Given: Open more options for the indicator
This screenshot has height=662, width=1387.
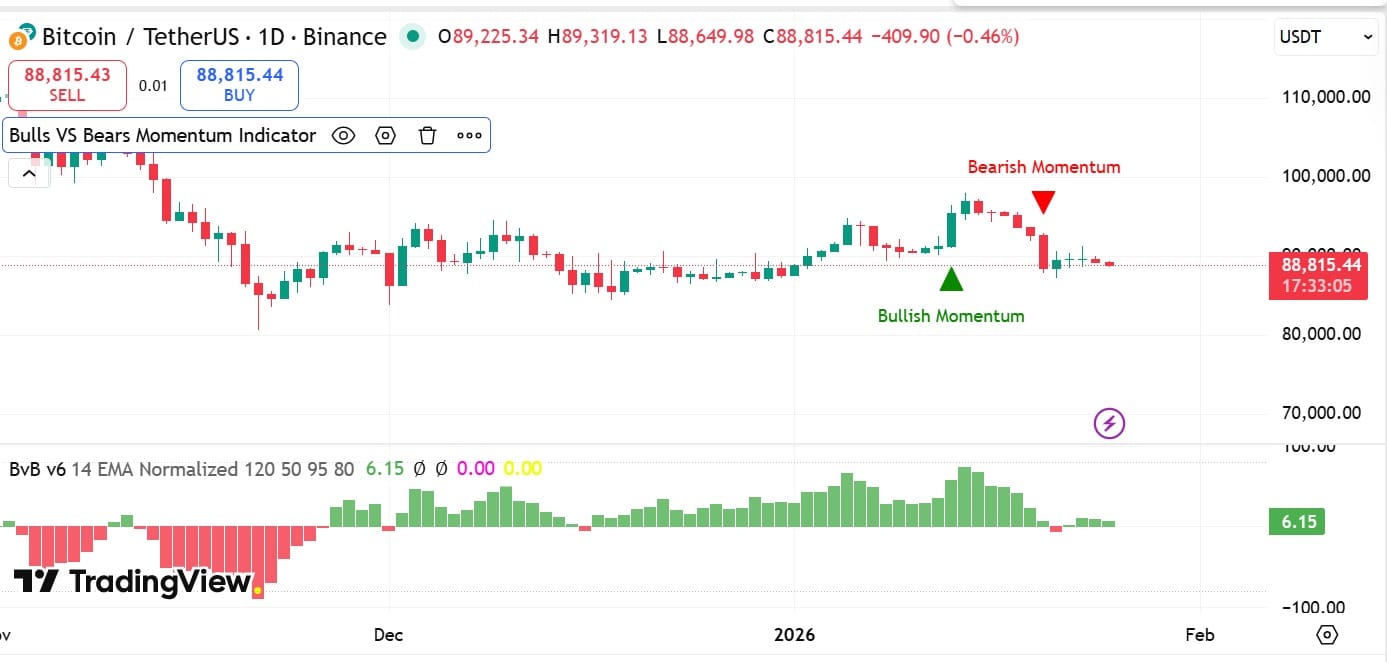Looking at the screenshot, I should [469, 135].
